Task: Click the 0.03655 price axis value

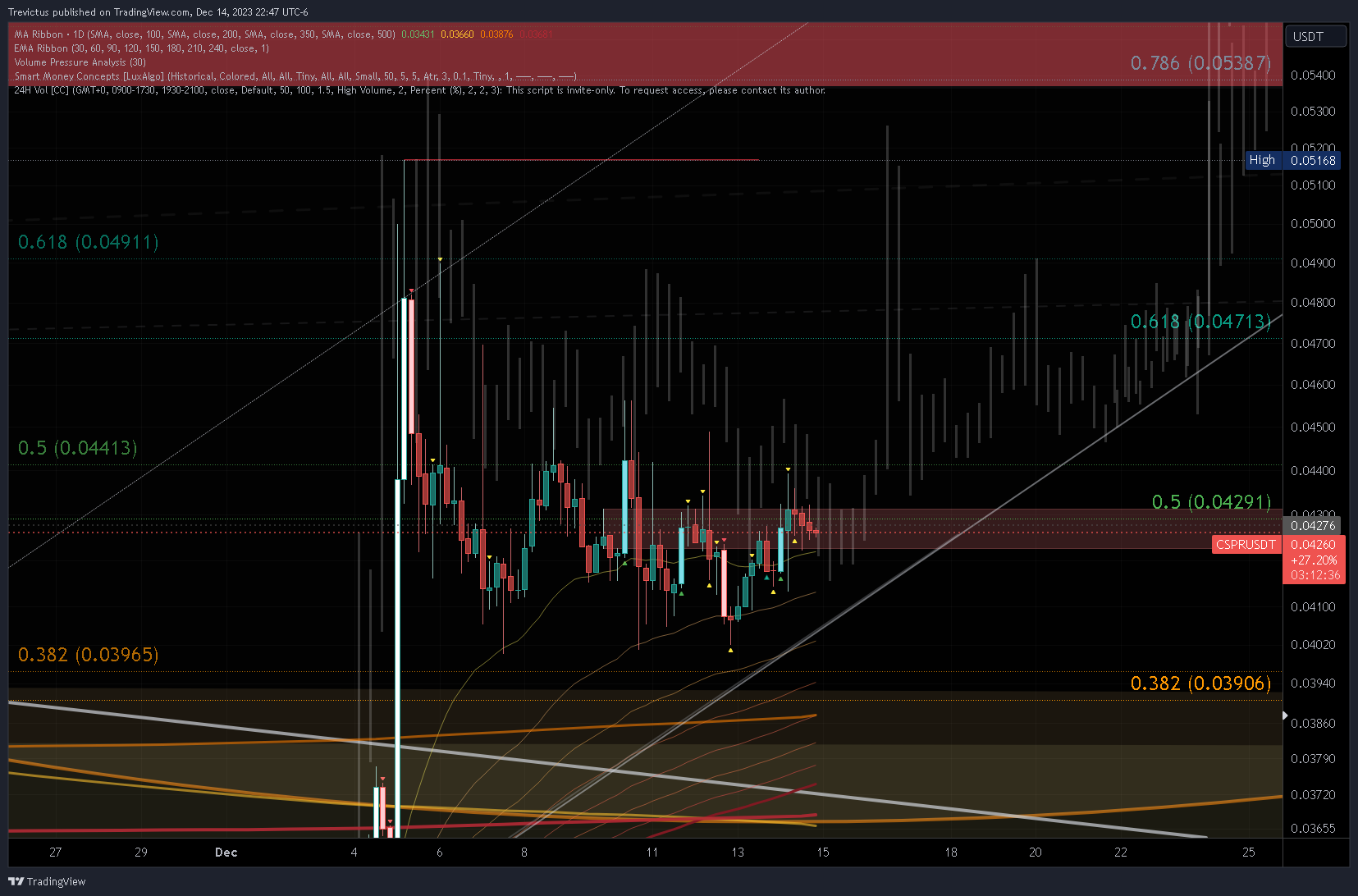Action: 1313,829
